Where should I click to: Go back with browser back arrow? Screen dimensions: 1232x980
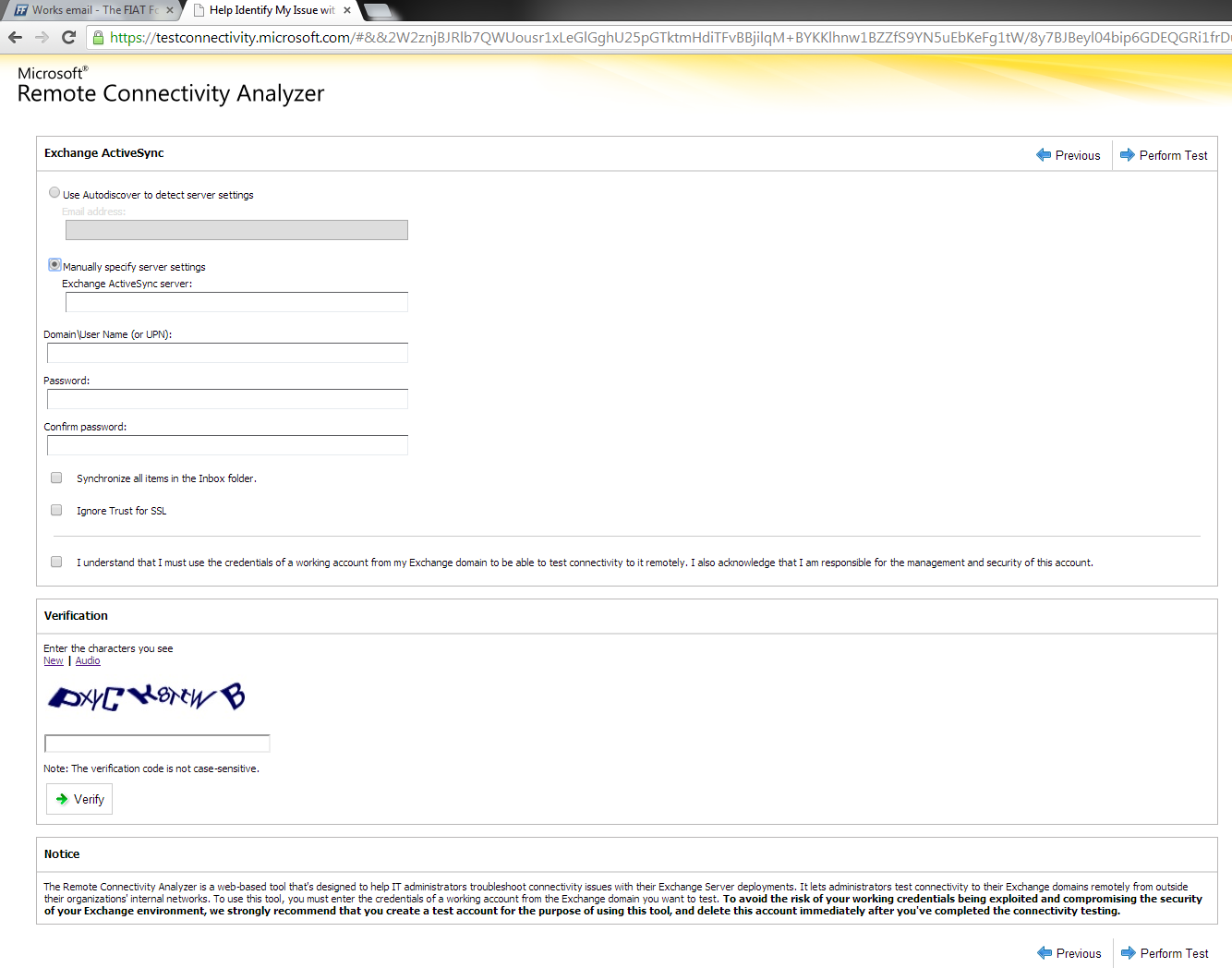(x=15, y=37)
